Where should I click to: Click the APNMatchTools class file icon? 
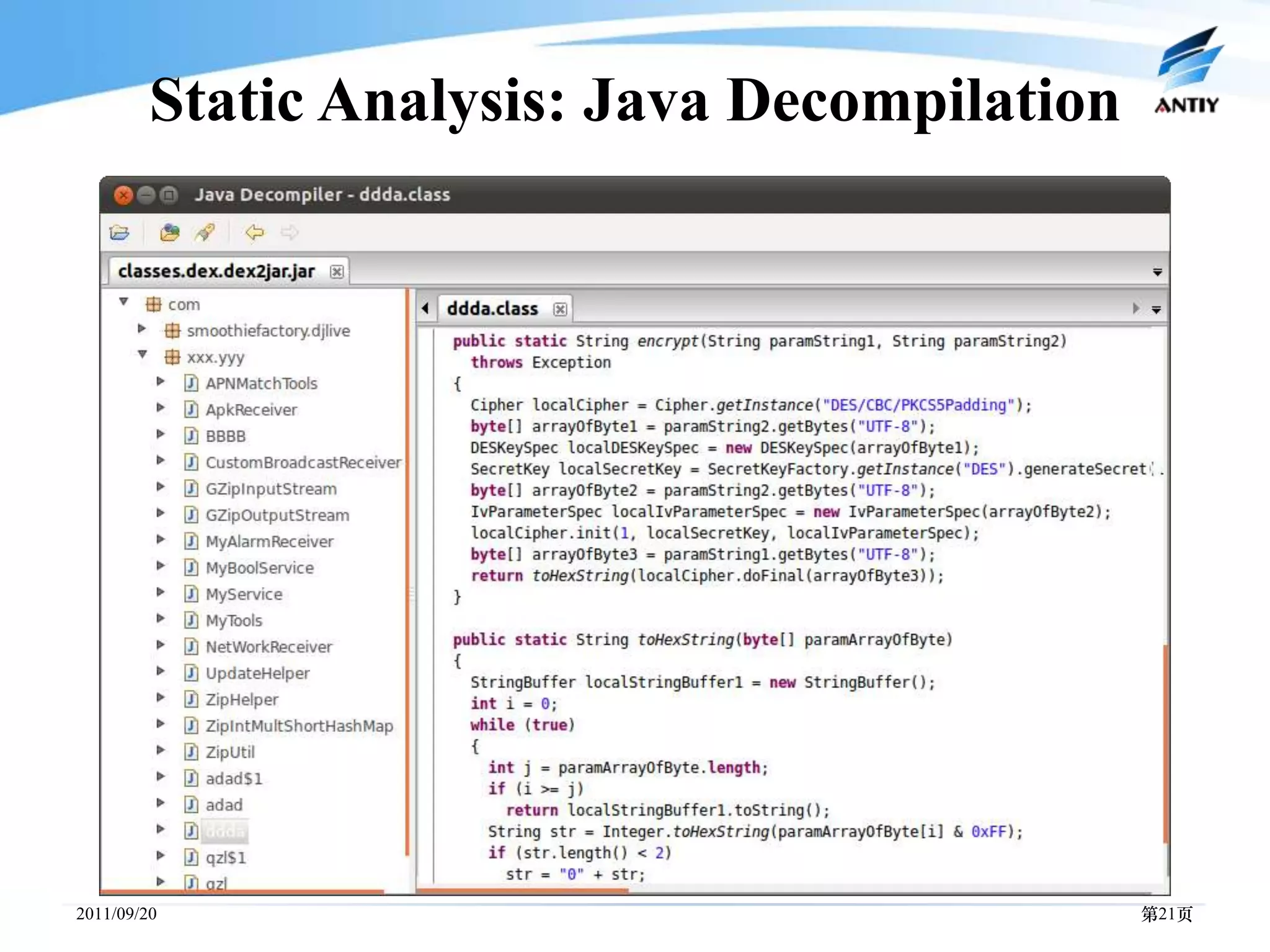(x=191, y=383)
